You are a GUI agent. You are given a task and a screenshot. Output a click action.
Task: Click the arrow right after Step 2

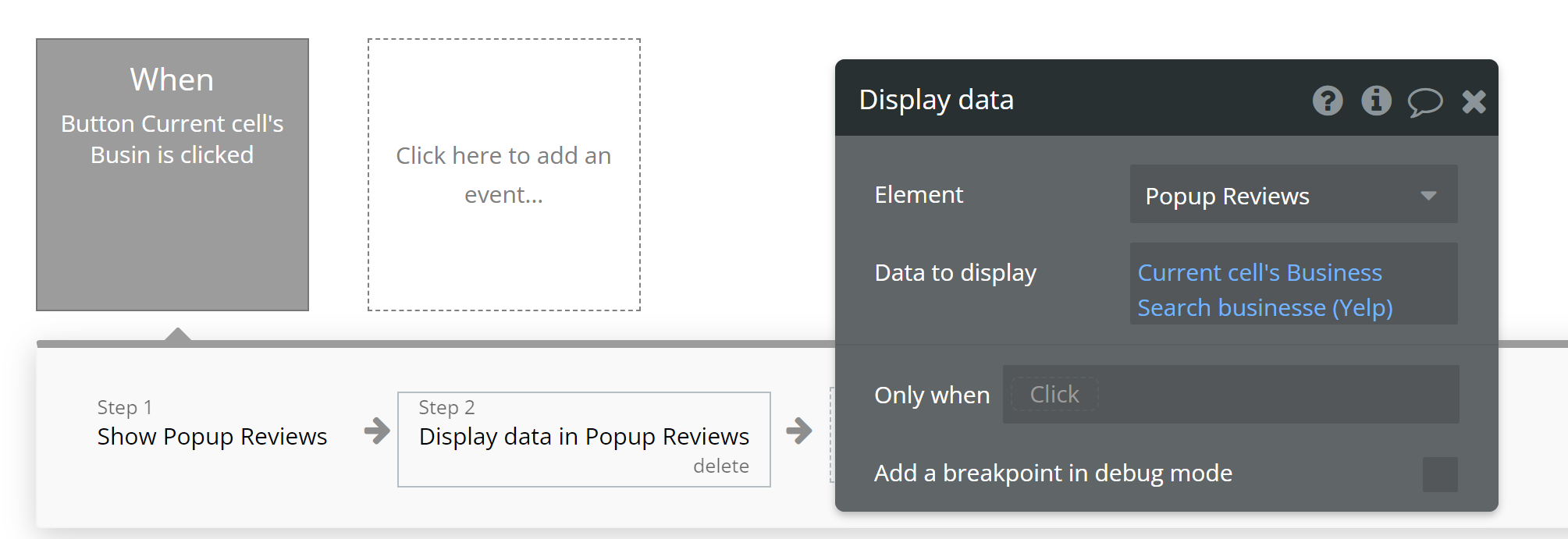coord(798,431)
